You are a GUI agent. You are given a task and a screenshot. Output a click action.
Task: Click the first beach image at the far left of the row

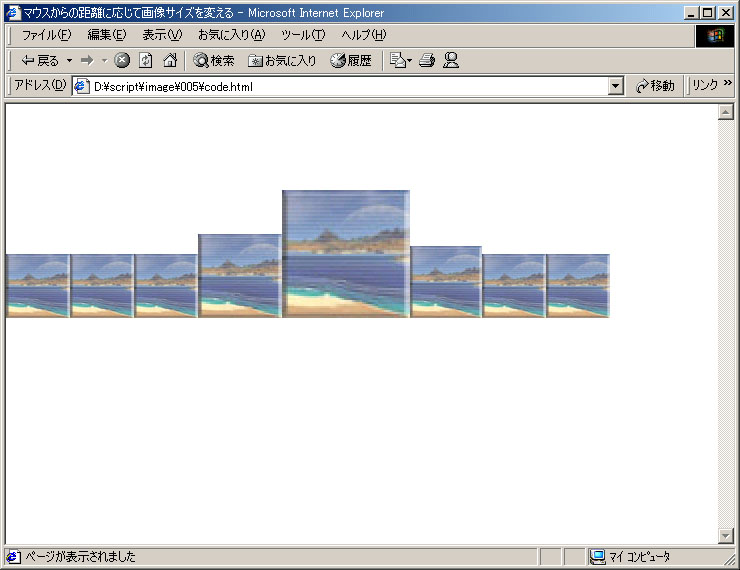[x=38, y=286]
